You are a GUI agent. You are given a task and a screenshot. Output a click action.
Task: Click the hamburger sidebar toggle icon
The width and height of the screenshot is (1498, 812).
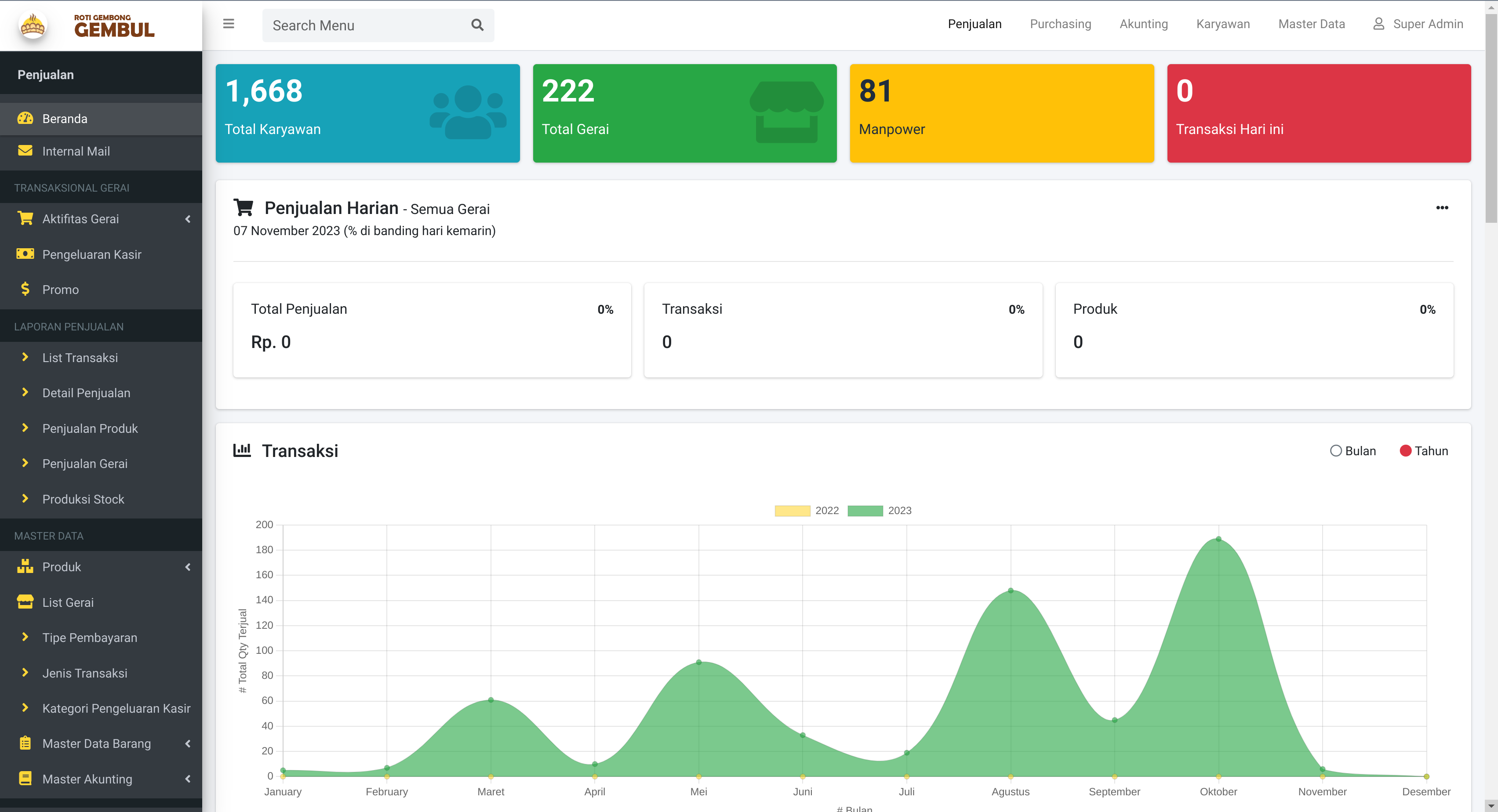[229, 24]
